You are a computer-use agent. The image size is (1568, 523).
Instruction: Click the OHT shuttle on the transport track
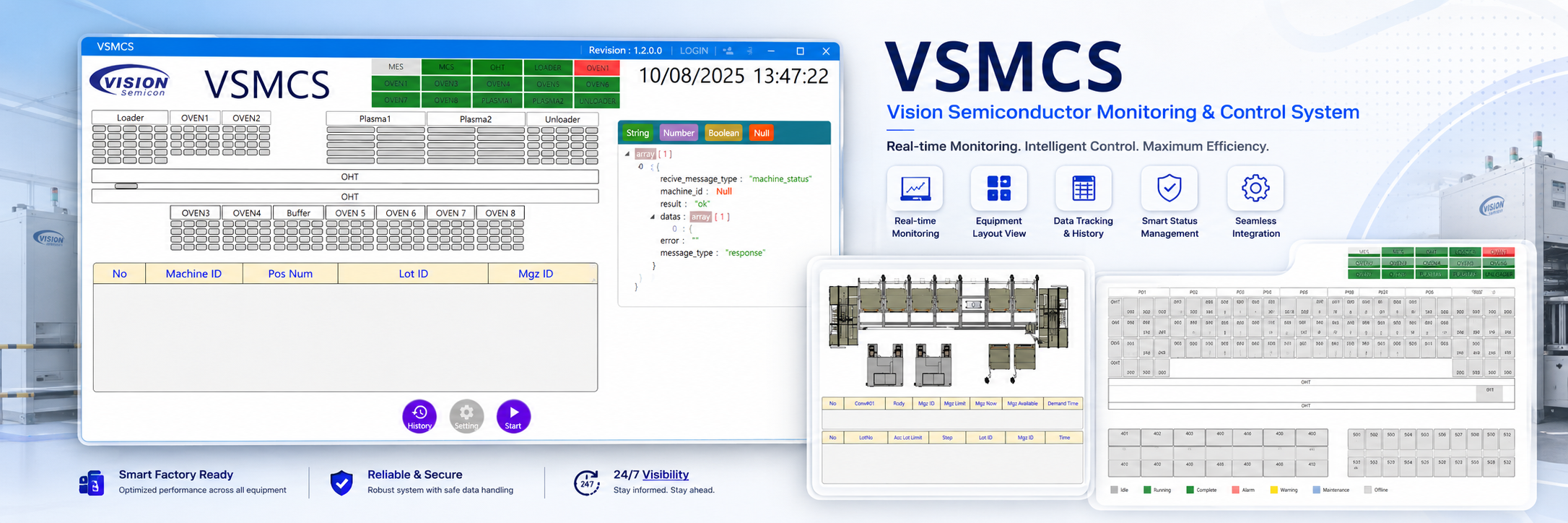click(126, 186)
